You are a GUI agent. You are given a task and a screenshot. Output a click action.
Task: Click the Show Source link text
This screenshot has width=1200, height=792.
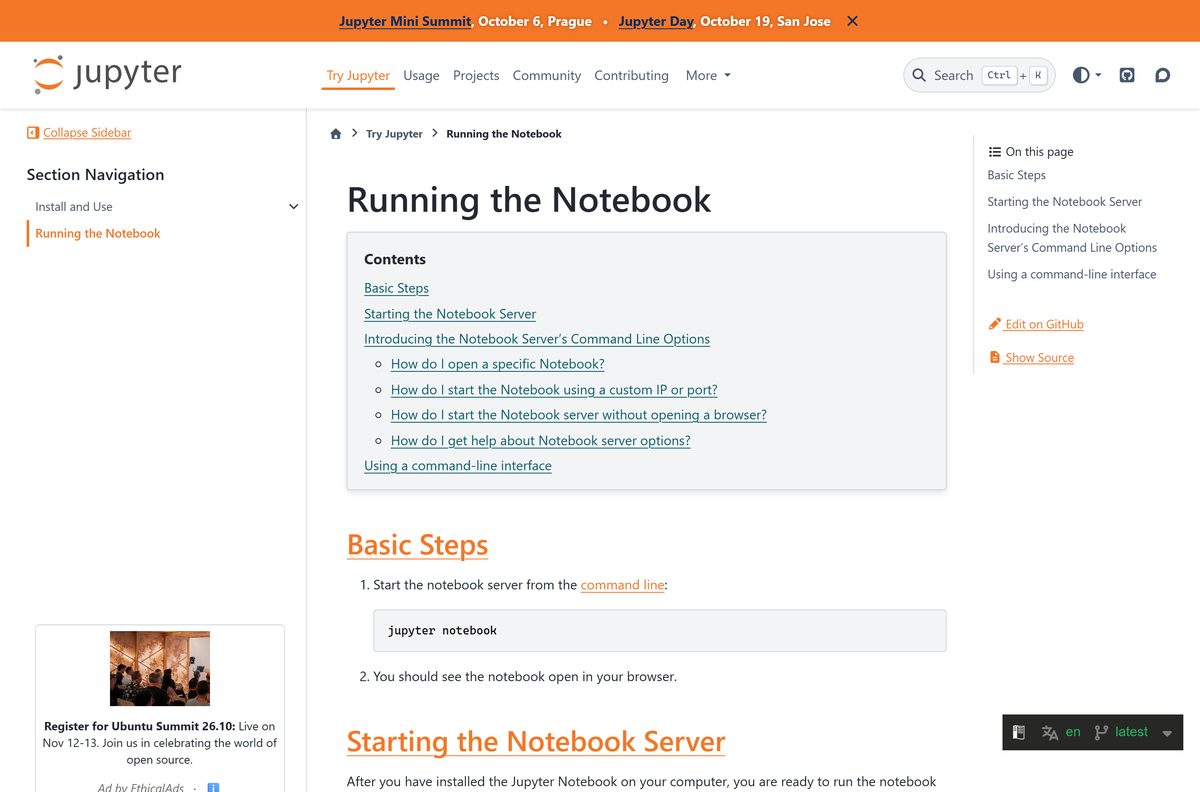pos(1040,357)
